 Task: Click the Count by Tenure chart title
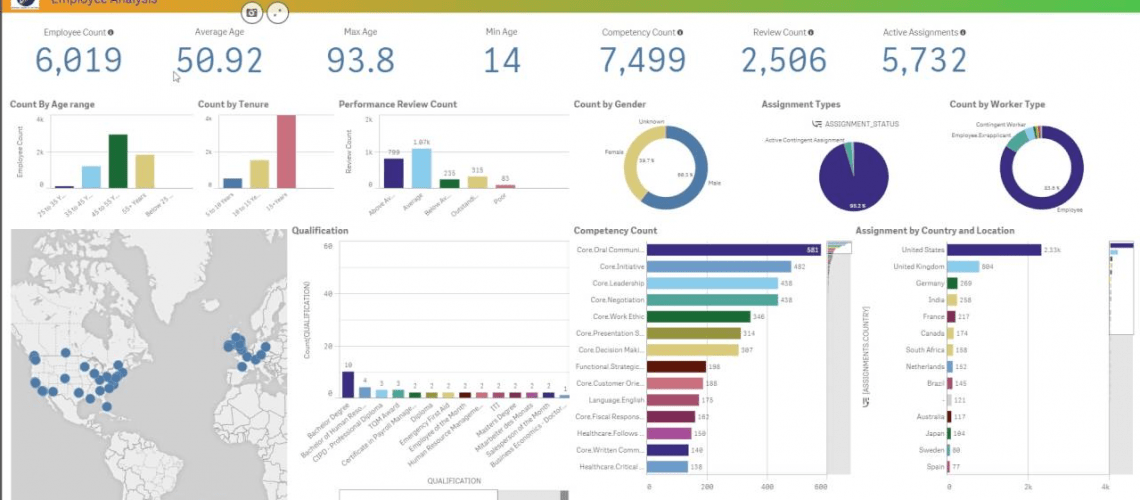(233, 105)
